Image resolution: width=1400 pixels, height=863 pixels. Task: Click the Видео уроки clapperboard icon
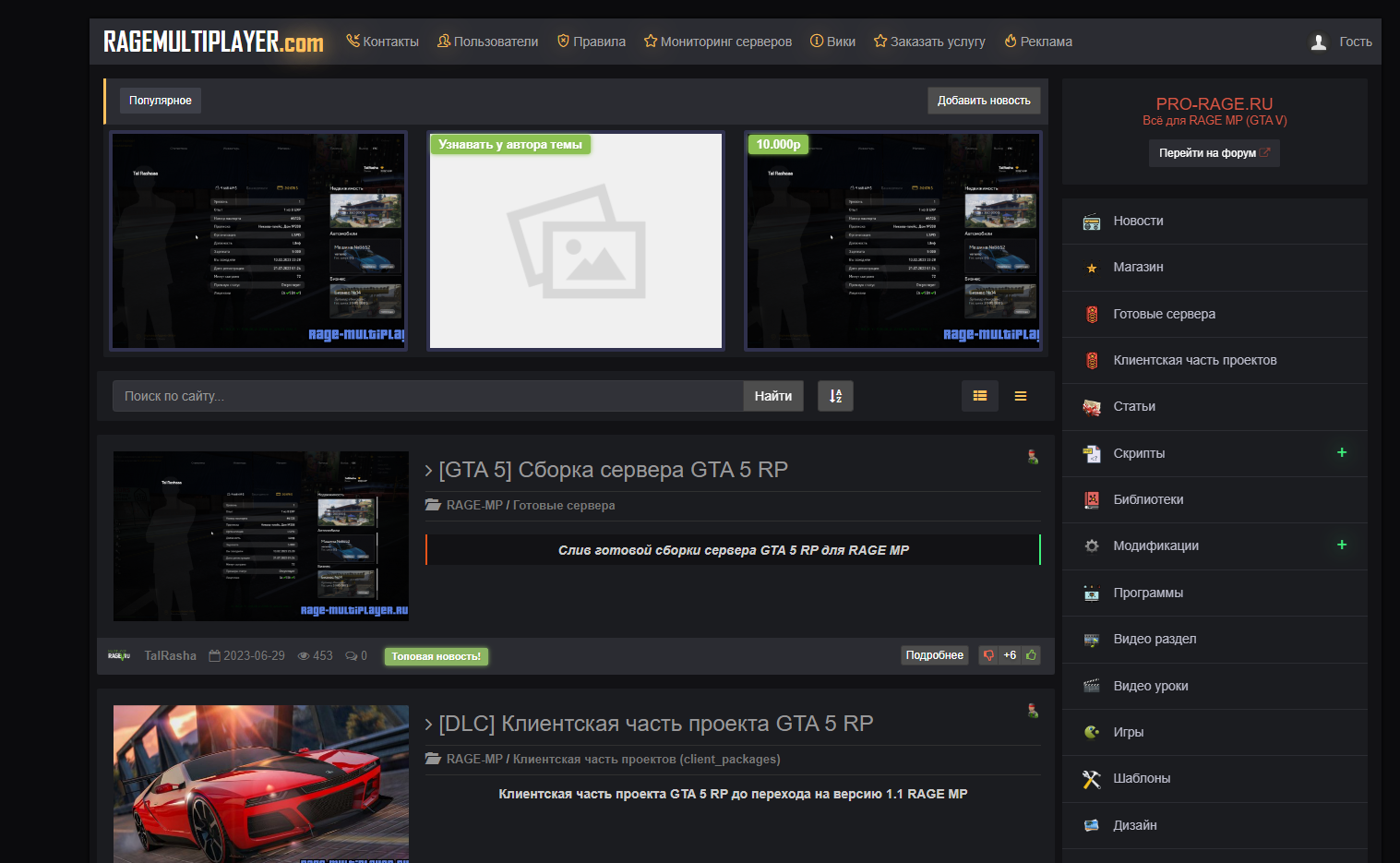(1092, 686)
